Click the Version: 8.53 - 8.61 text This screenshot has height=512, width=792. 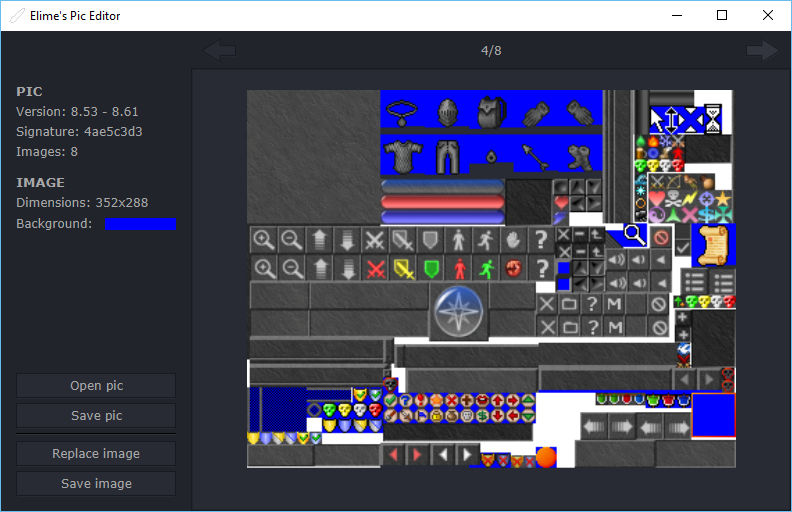pos(77,112)
